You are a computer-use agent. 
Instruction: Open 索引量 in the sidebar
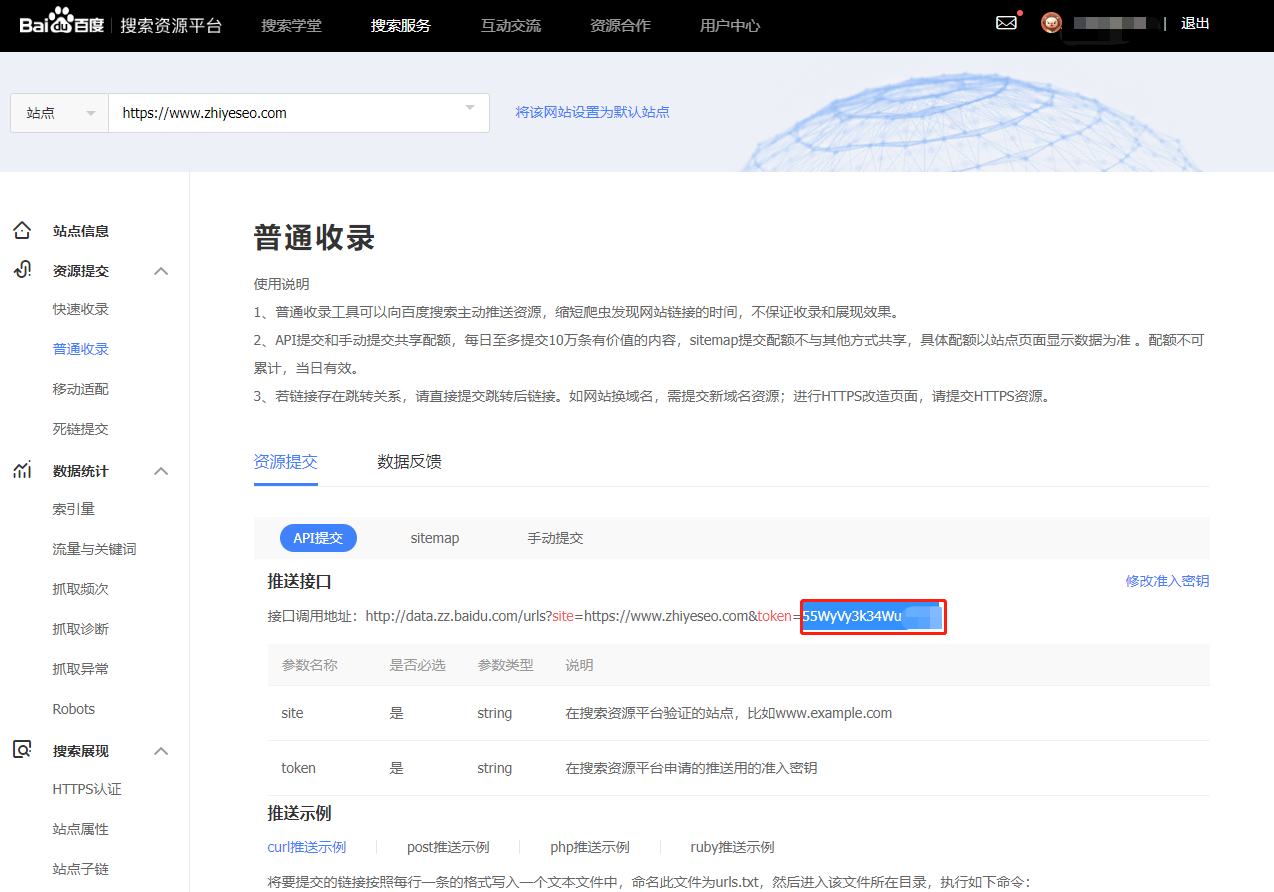(x=73, y=509)
